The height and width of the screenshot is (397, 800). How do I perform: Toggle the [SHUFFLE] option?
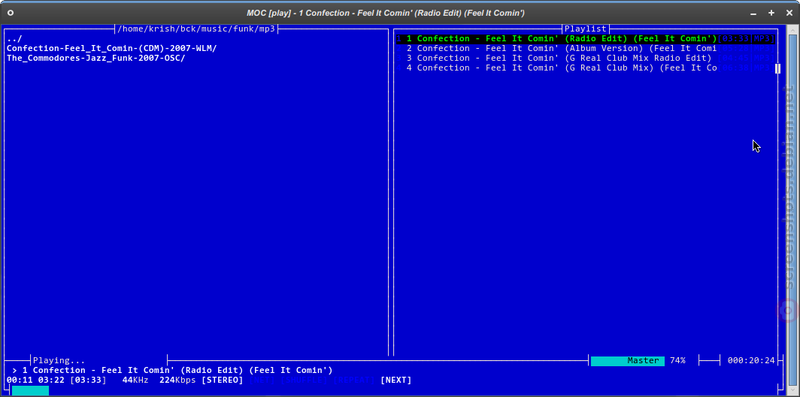click(305, 380)
